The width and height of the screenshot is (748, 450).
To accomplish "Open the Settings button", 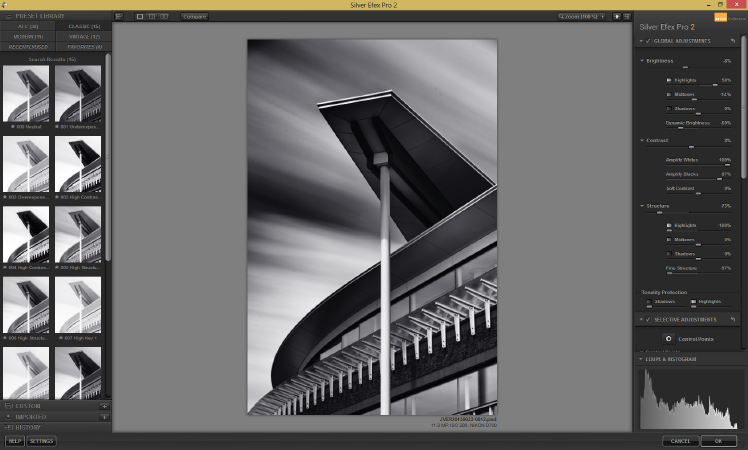I will (42, 441).
